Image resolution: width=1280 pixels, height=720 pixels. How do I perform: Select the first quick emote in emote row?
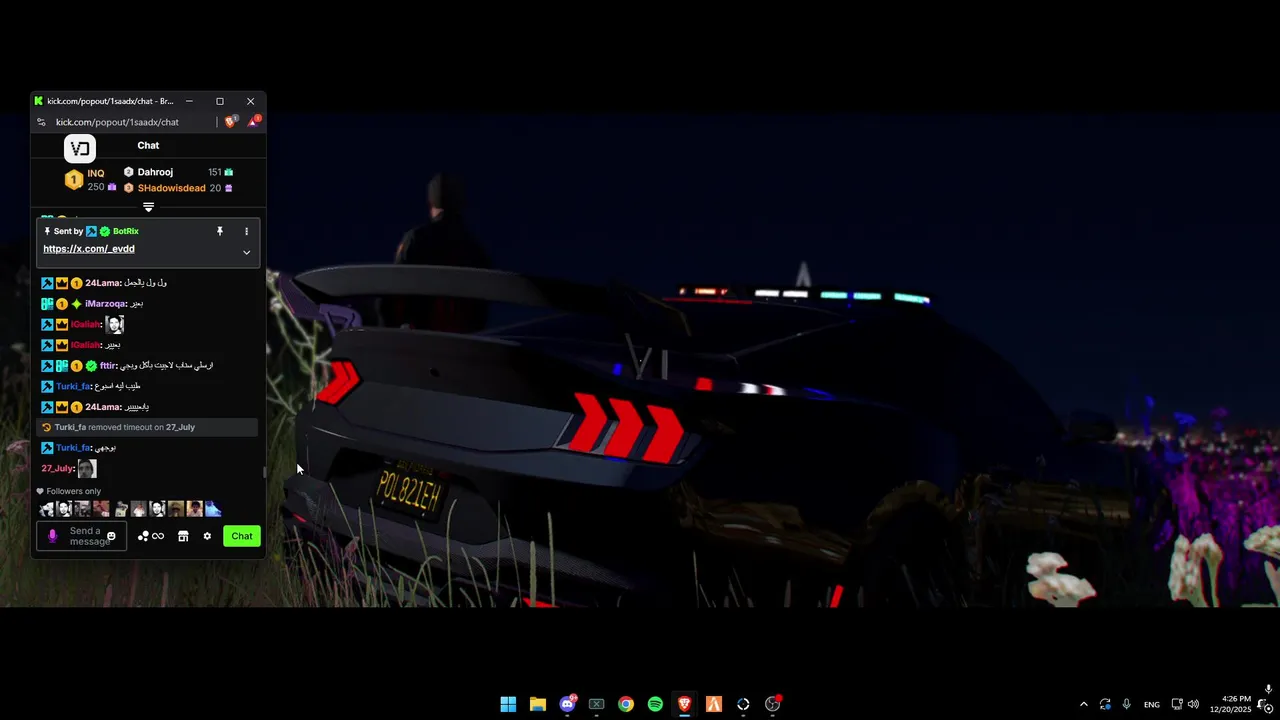[46, 509]
